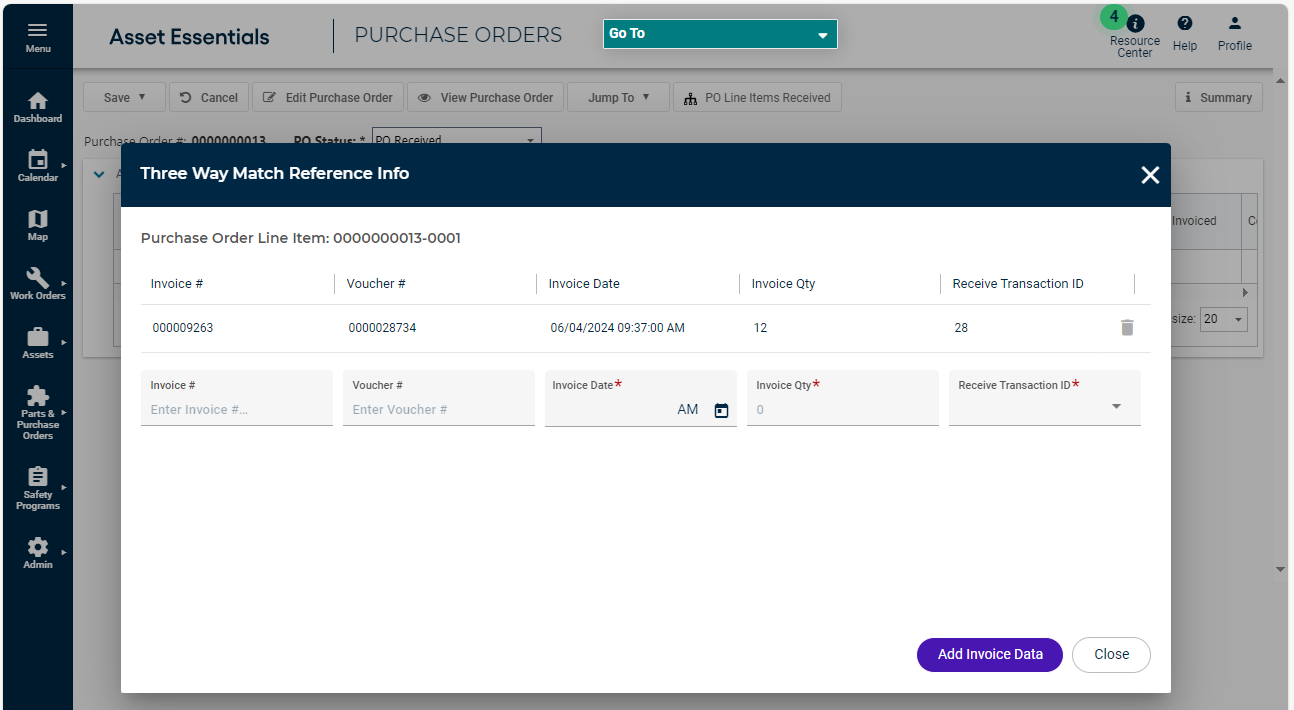Viewport: 1294px width, 710px height.
Task: Open Parts & Purchase Orders section
Action: coord(37,413)
